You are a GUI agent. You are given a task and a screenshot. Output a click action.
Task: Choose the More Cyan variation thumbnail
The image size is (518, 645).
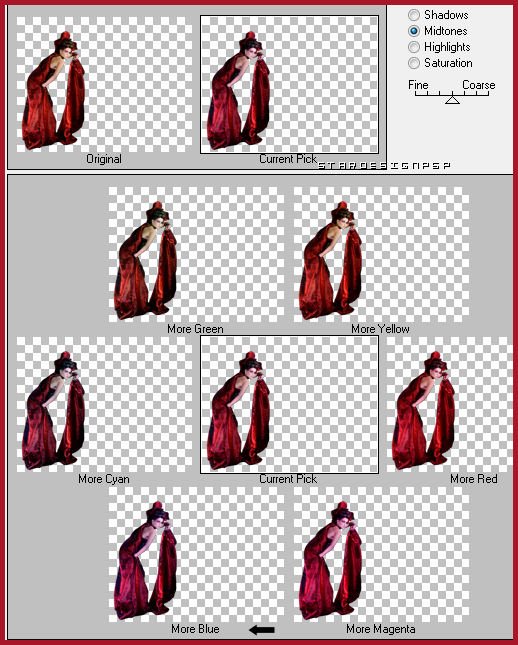click(x=104, y=404)
